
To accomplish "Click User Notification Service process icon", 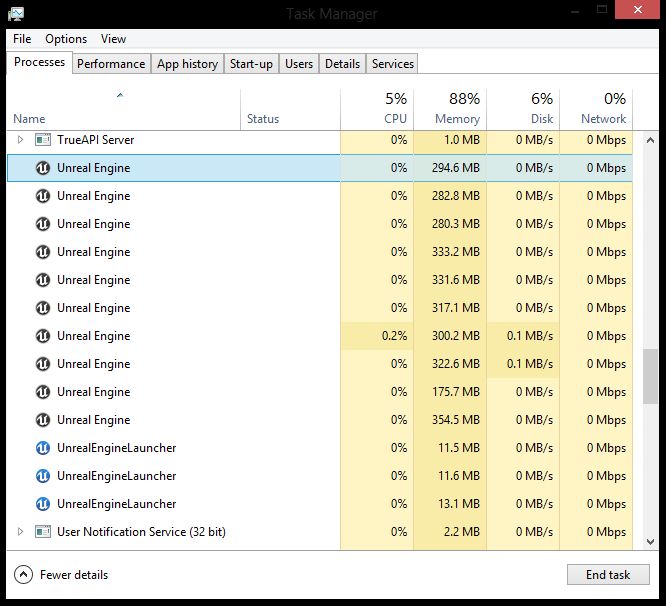I will tap(43, 532).
